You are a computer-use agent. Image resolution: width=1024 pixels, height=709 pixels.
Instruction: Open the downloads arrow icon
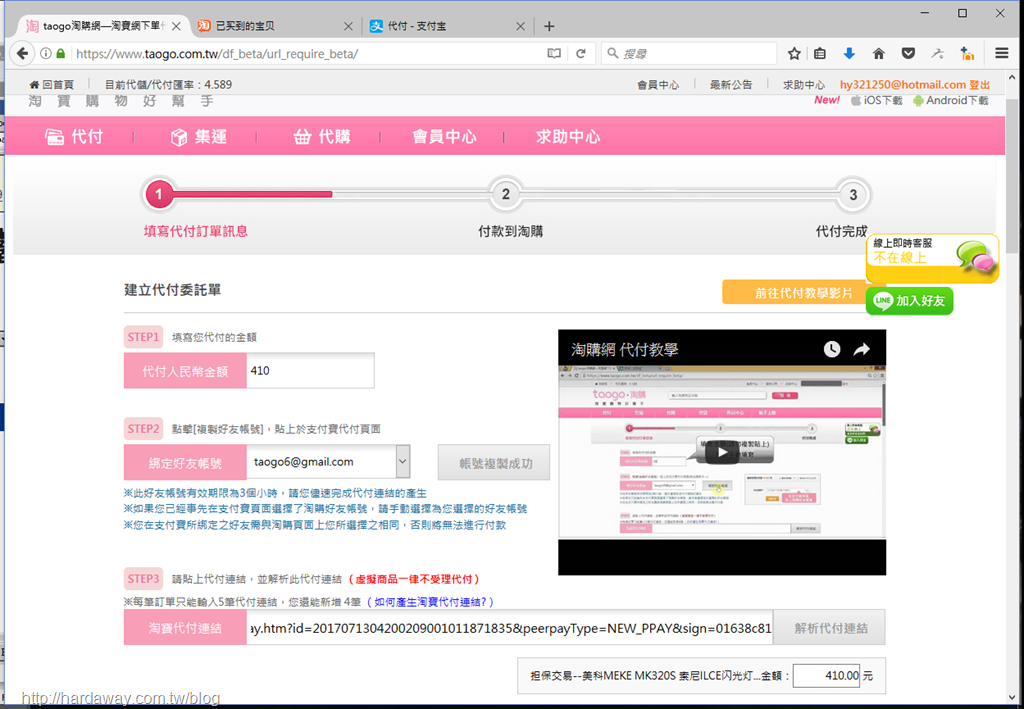849,54
